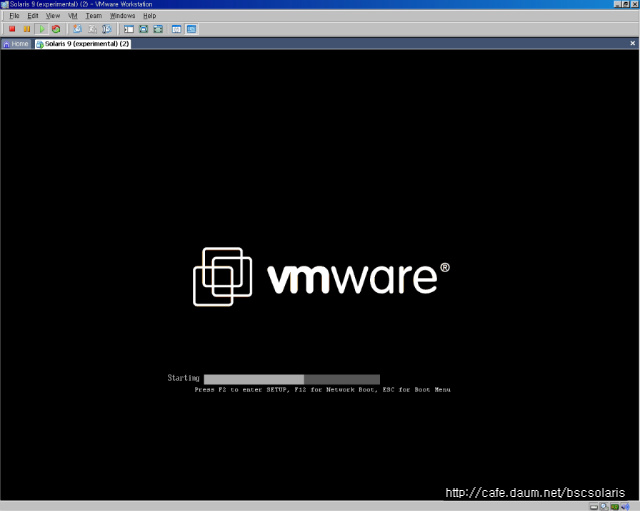Viewport: 640px width, 511px height.
Task: Click the Summary view toolbar icon
Action: click(176, 29)
